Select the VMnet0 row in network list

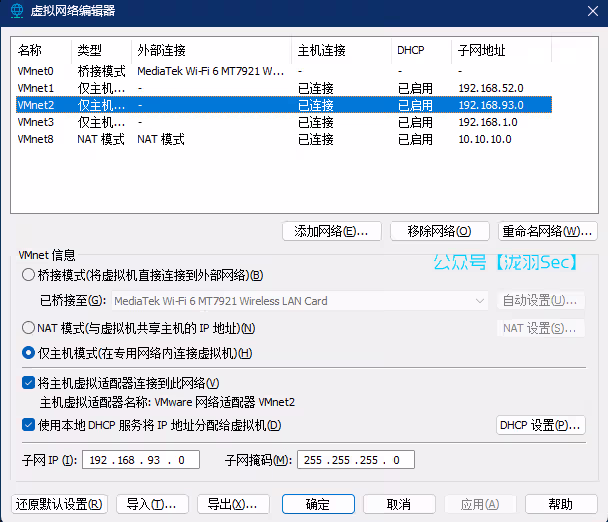(x=36, y=71)
